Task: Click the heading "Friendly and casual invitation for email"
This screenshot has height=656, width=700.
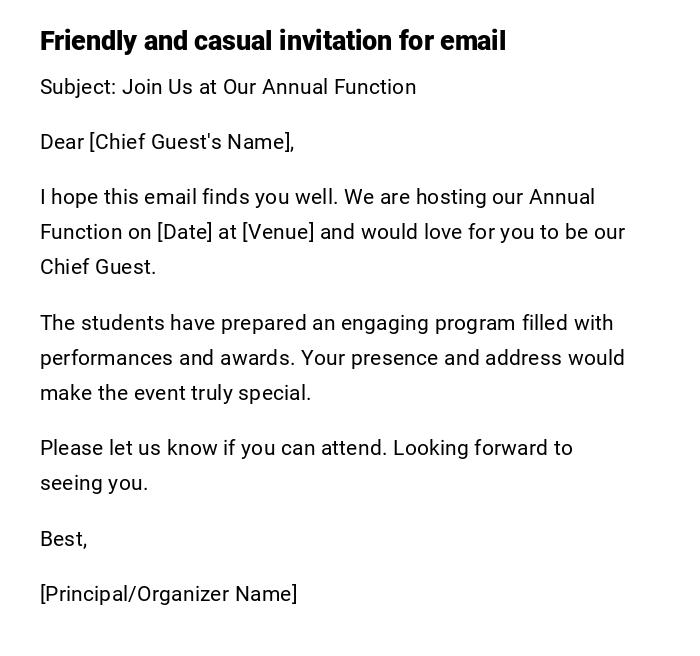Action: tap(272, 41)
